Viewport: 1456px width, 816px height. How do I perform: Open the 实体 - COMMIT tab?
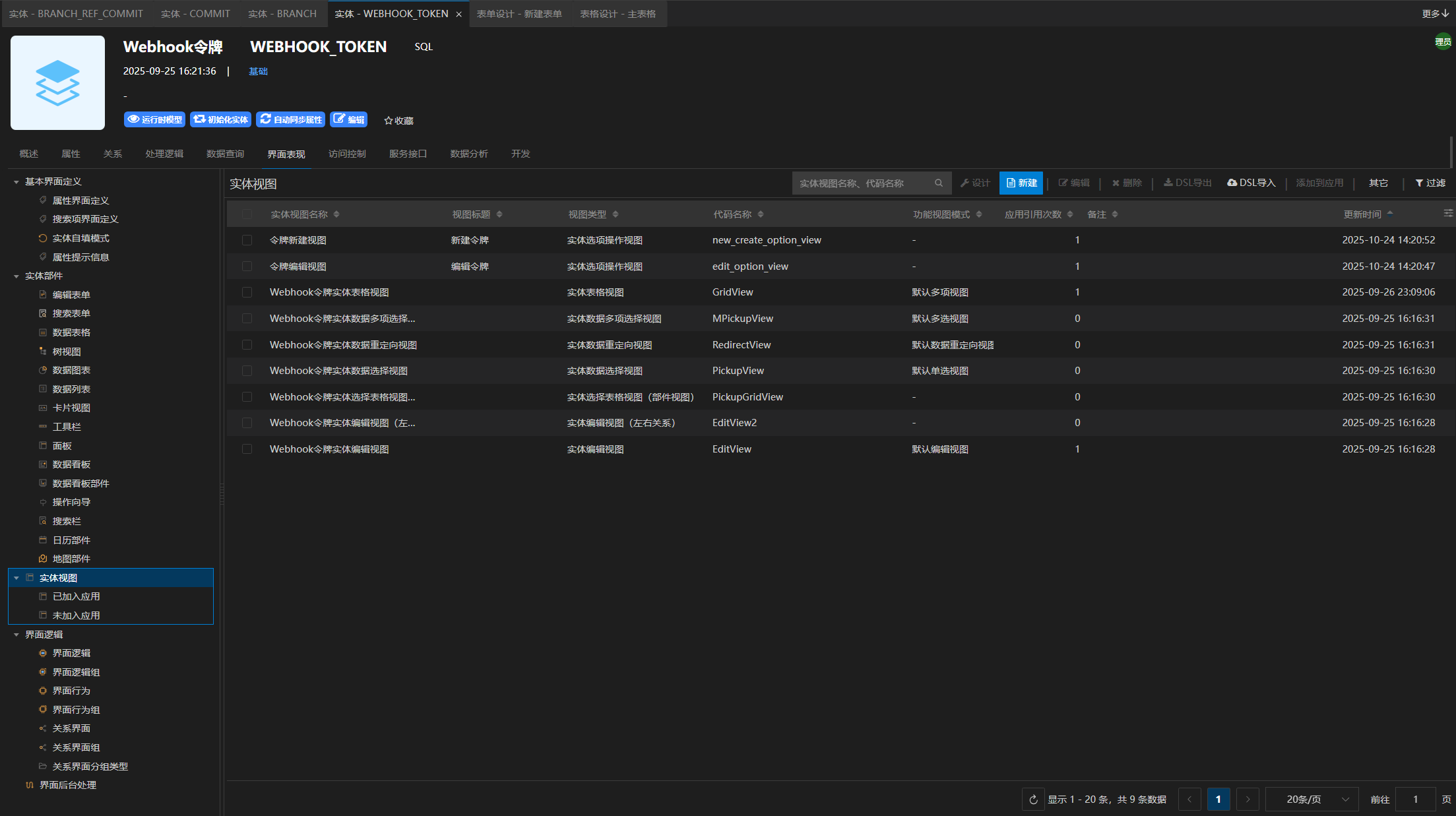[x=195, y=14]
